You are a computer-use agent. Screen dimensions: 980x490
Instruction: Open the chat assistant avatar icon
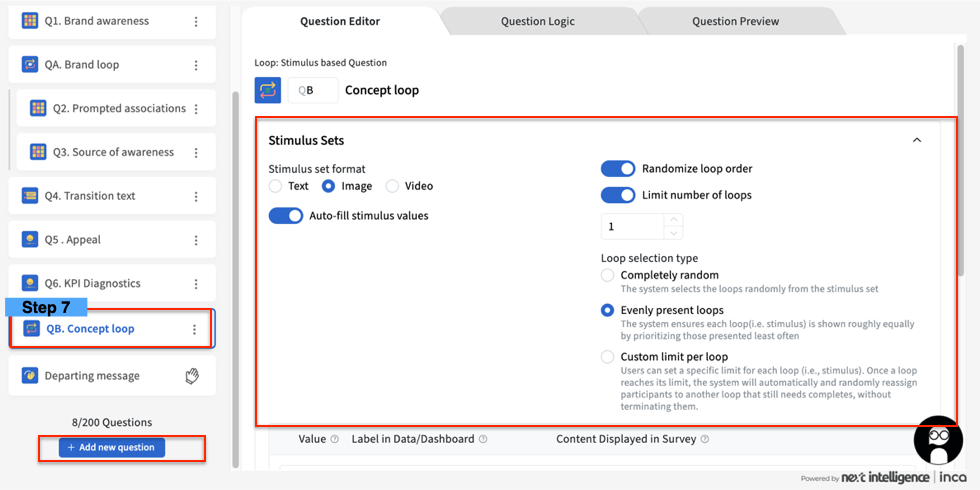[938, 441]
